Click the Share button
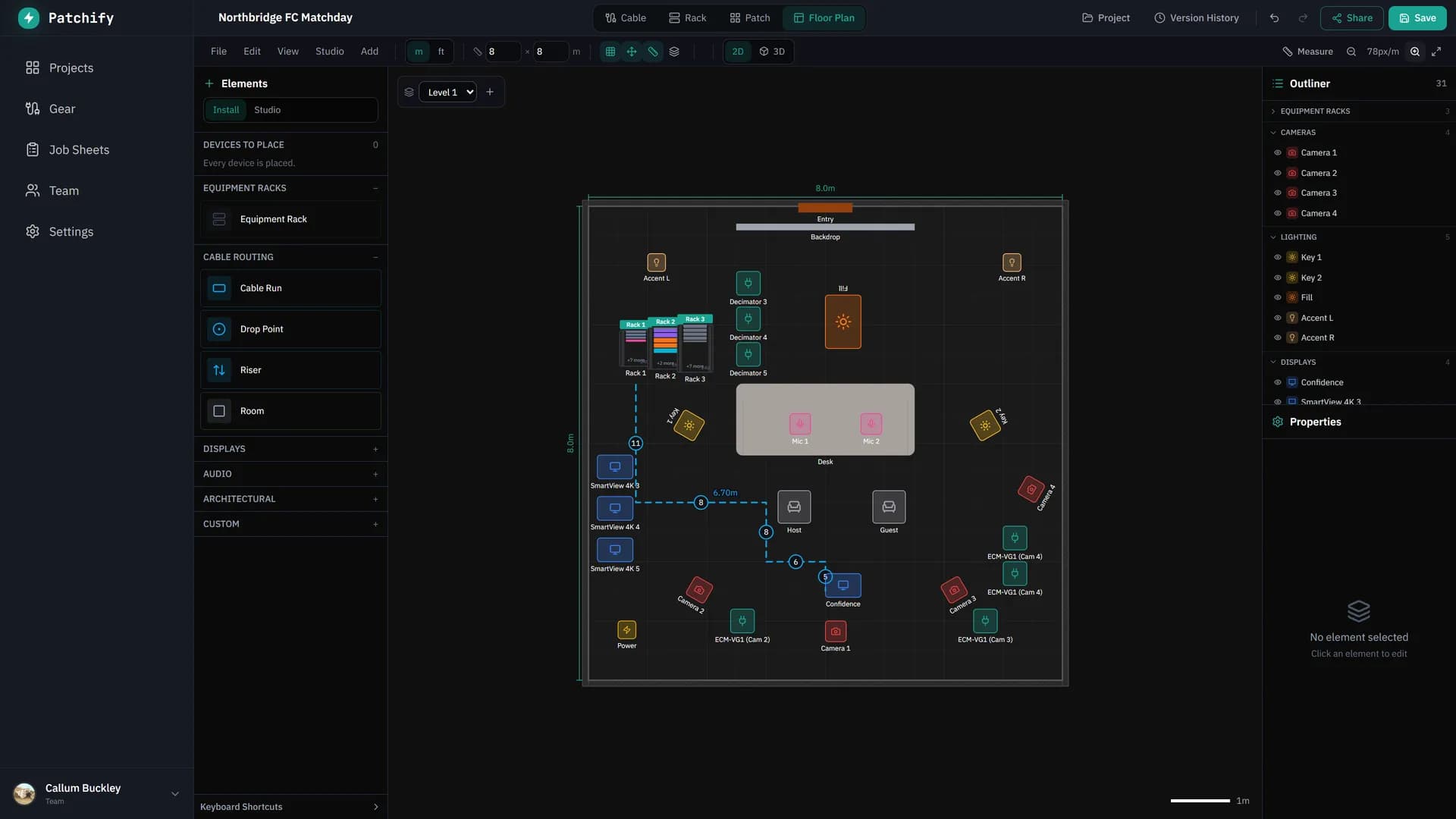The image size is (1456, 819). (x=1352, y=18)
